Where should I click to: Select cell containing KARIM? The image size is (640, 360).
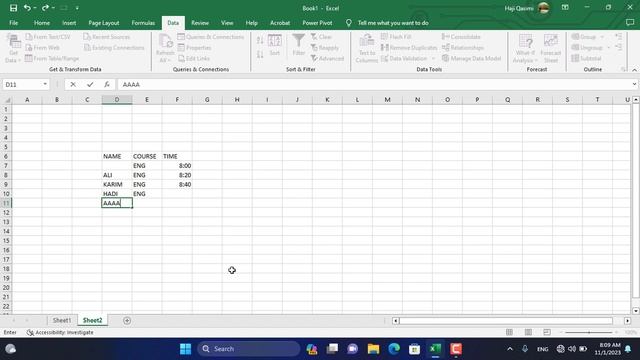(x=117, y=184)
